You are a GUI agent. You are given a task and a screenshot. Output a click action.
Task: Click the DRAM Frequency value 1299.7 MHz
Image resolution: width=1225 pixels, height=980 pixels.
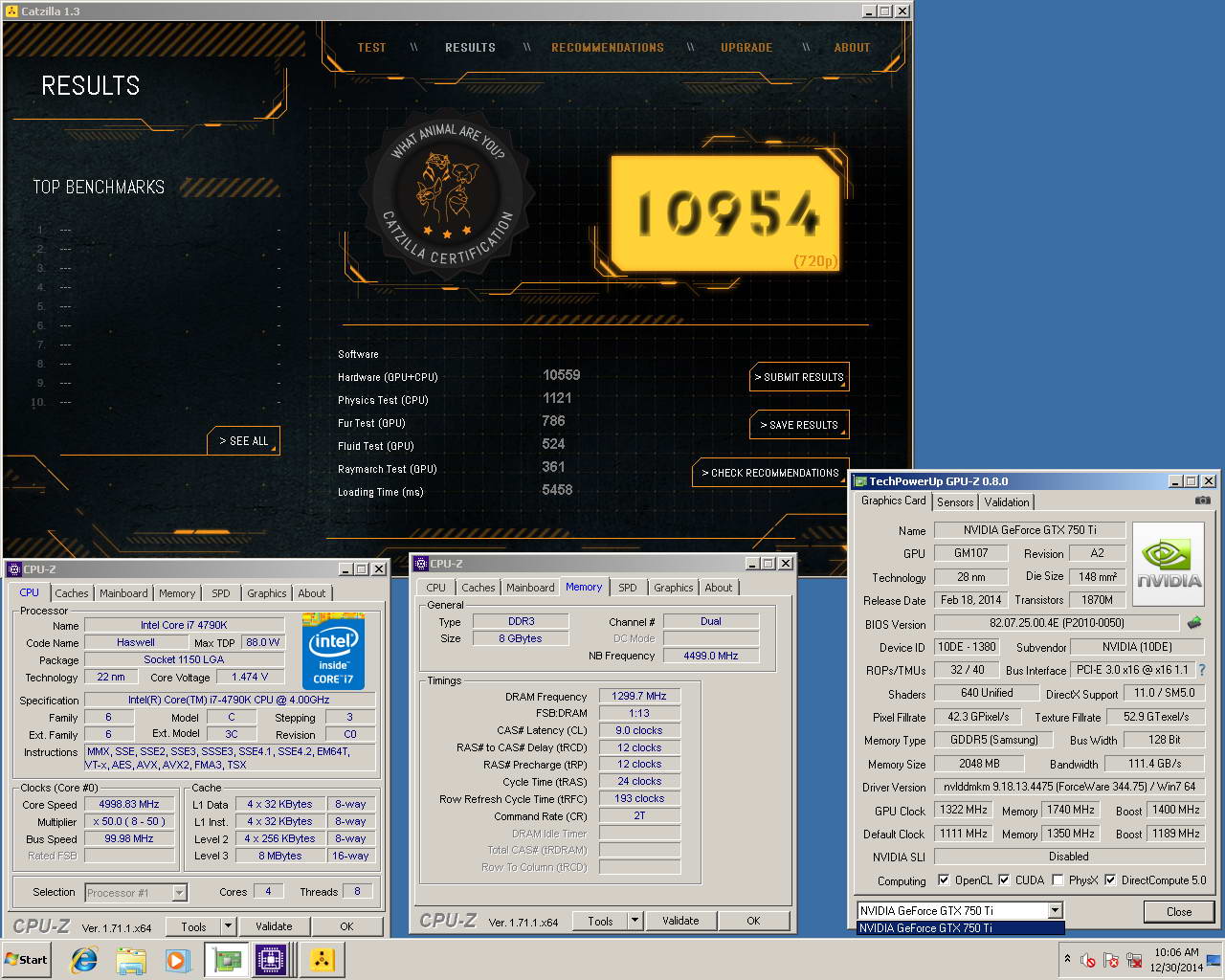tap(639, 696)
